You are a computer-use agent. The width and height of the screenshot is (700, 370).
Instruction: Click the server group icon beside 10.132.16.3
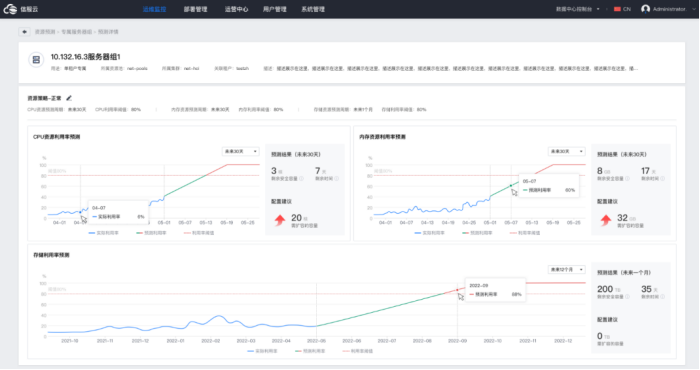coord(36,60)
